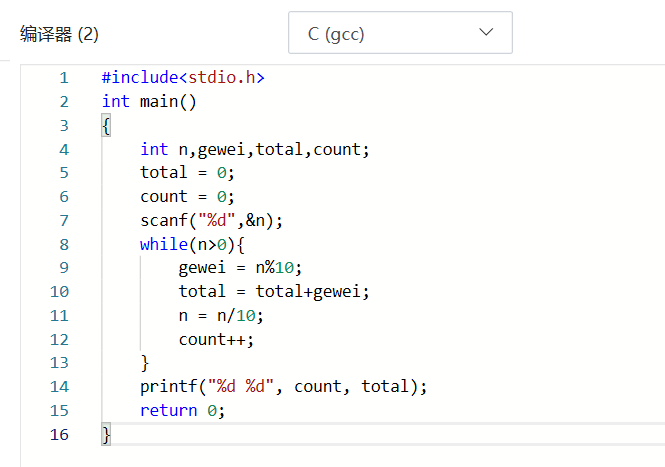
Task: Click the closing brace on line 13
Action: (x=145, y=363)
